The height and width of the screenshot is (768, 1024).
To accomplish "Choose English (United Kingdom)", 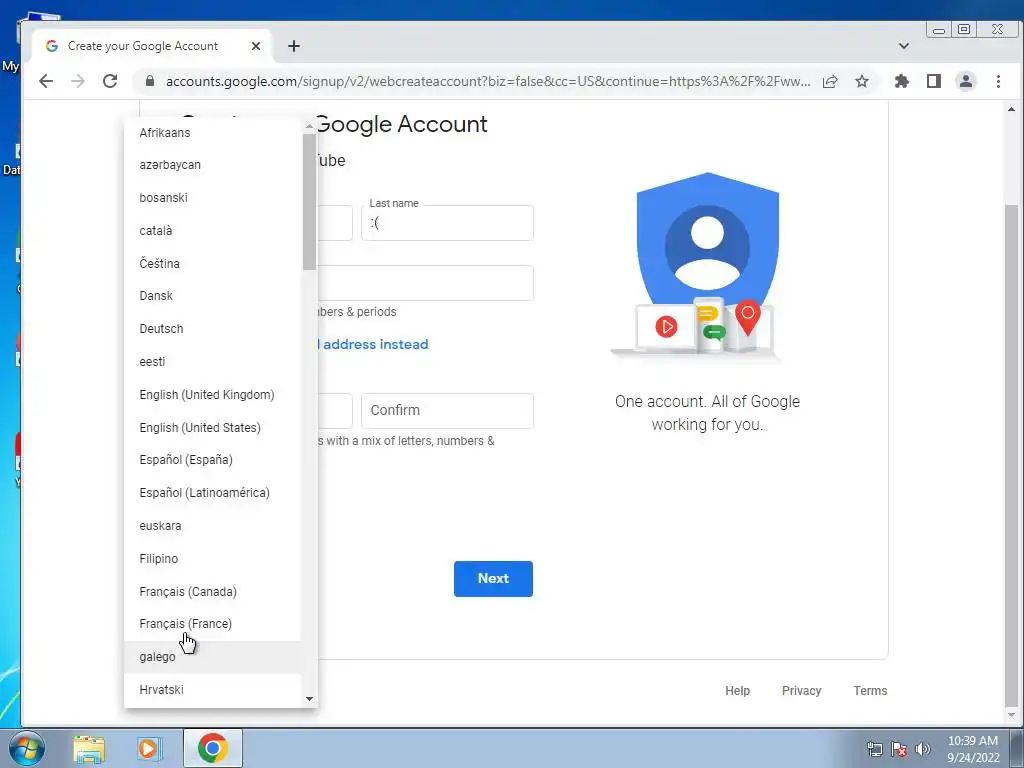I will tap(212, 394).
